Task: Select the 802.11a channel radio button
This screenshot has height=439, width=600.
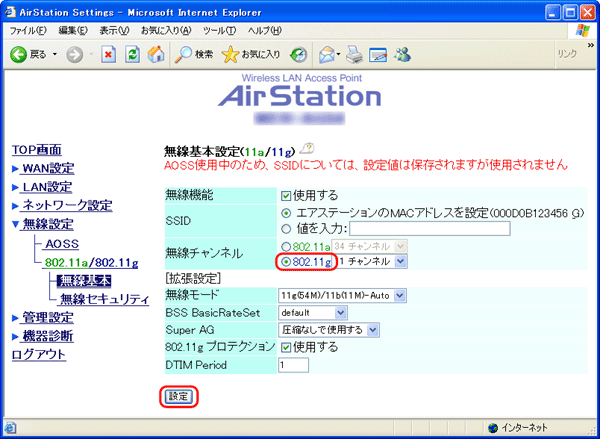Action: coord(286,246)
